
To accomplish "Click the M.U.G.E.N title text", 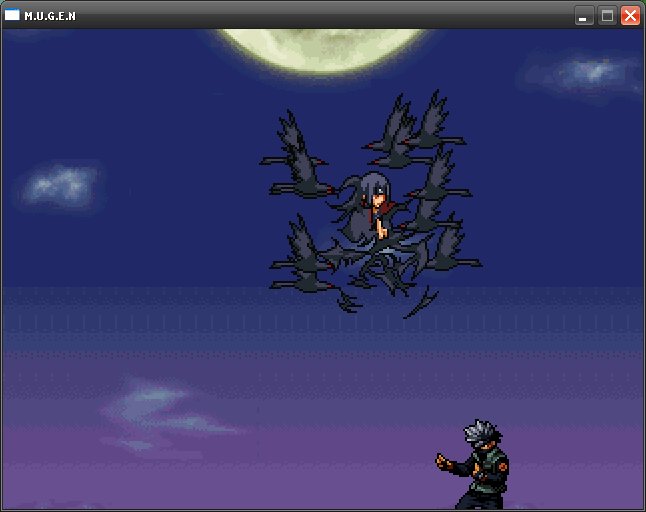I will (50, 16).
